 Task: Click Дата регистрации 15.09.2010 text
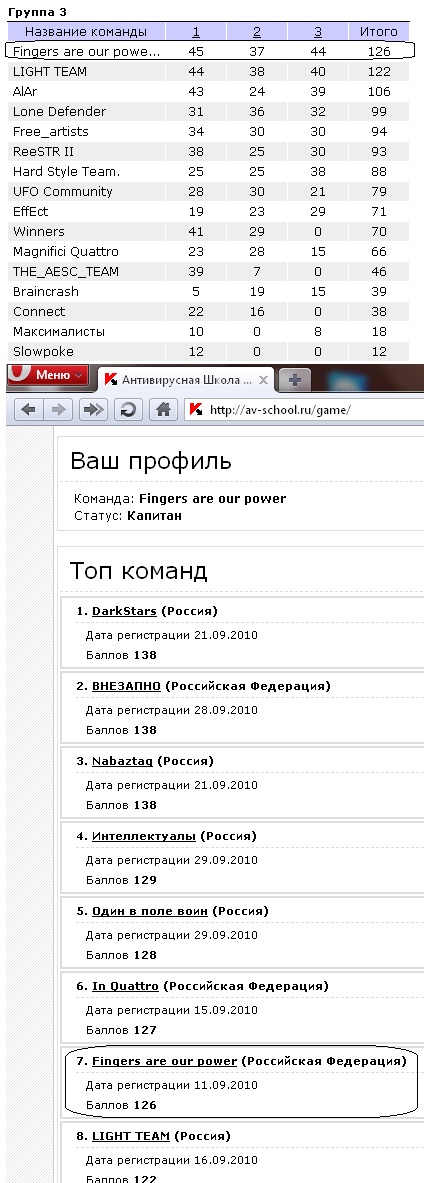click(171, 1011)
